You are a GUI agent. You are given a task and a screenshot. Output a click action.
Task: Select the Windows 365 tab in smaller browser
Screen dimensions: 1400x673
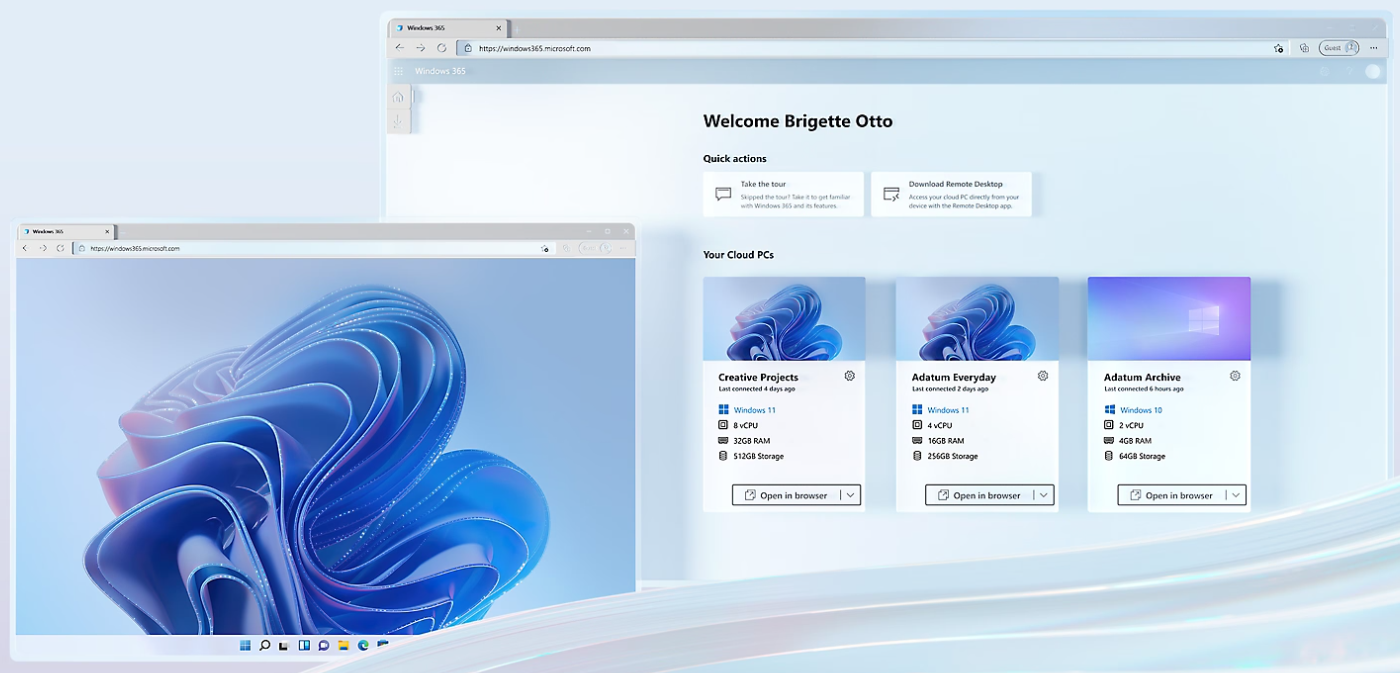[60, 231]
